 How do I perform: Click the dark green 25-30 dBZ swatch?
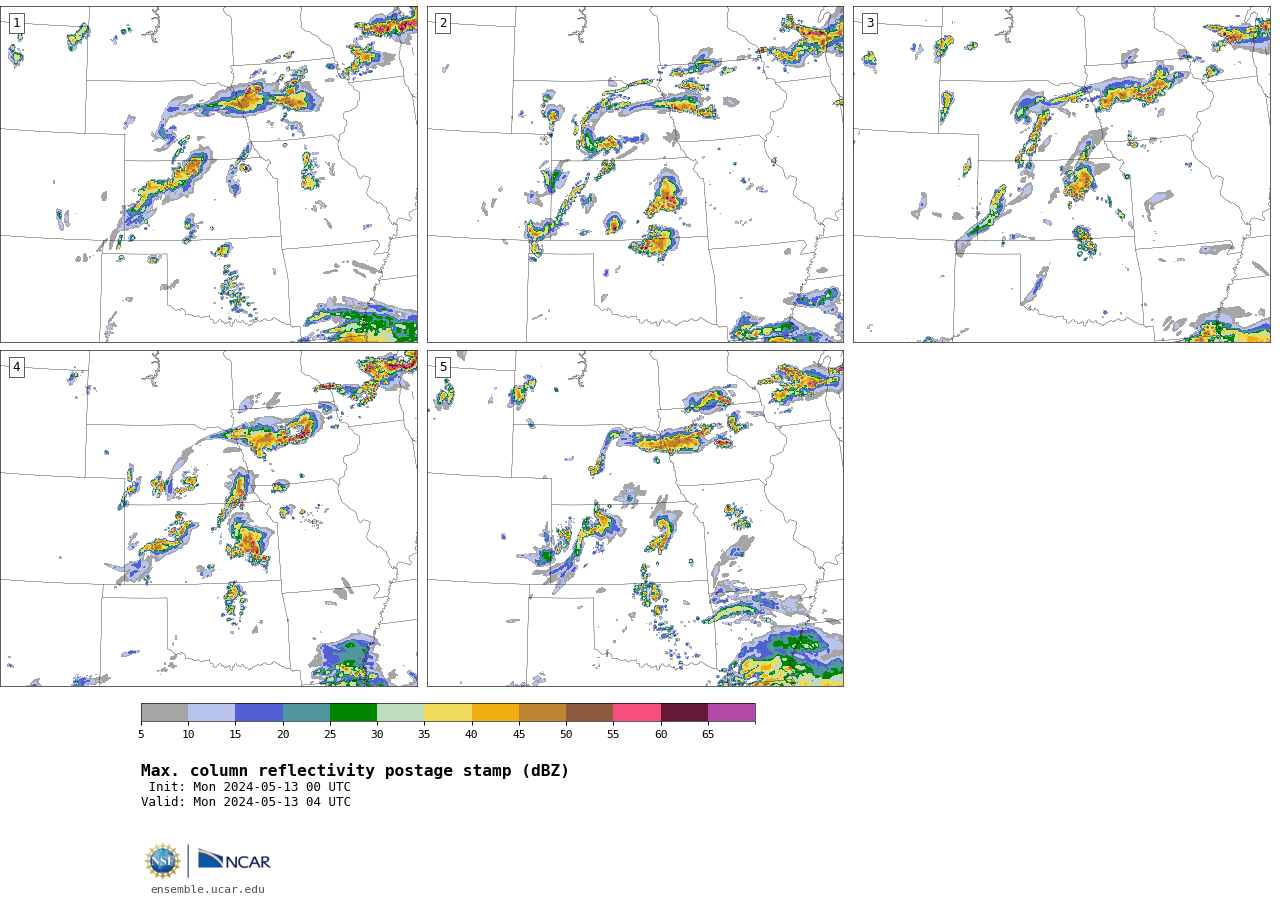click(353, 712)
